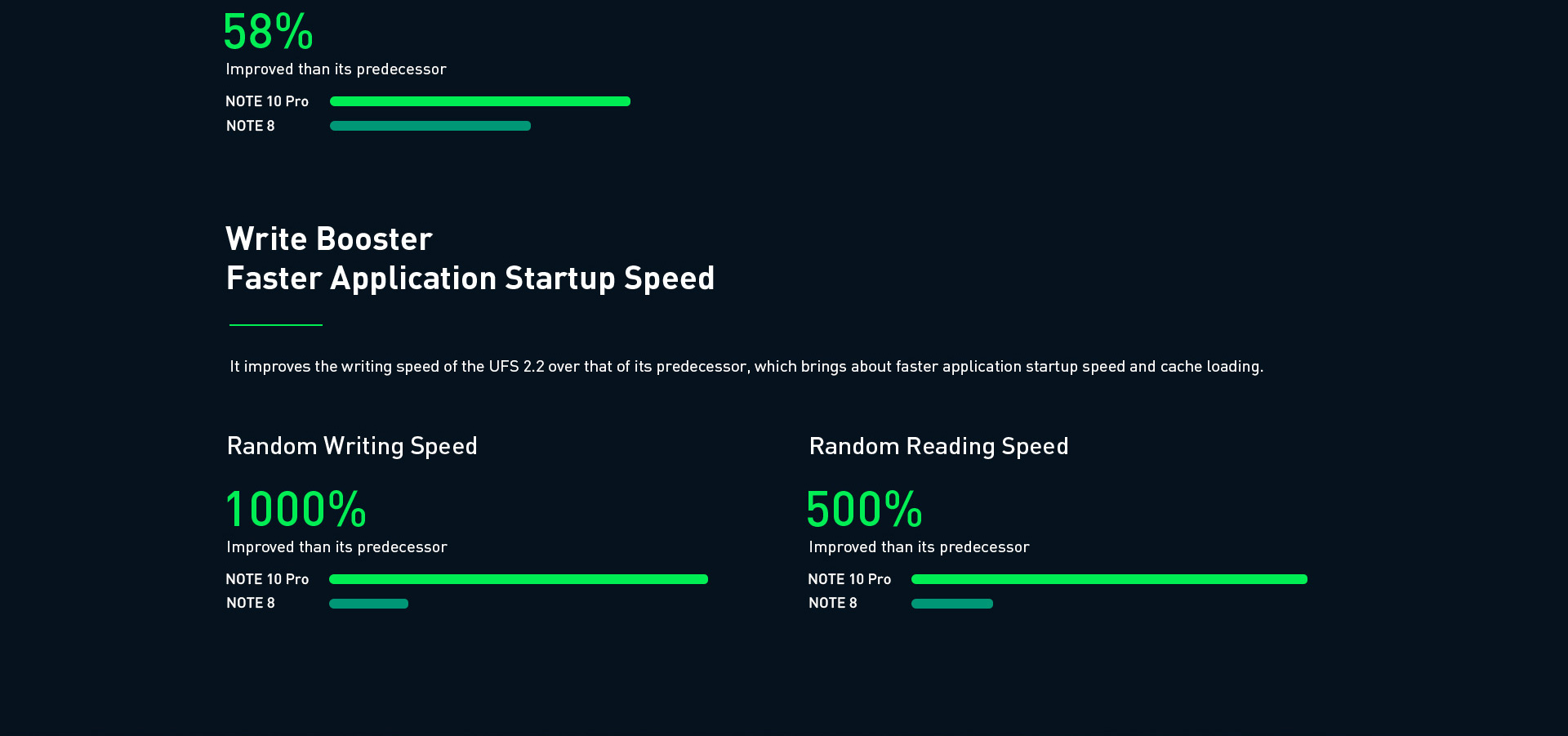
Task: Click the NOTE 8 writing speed bar
Action: click(368, 604)
